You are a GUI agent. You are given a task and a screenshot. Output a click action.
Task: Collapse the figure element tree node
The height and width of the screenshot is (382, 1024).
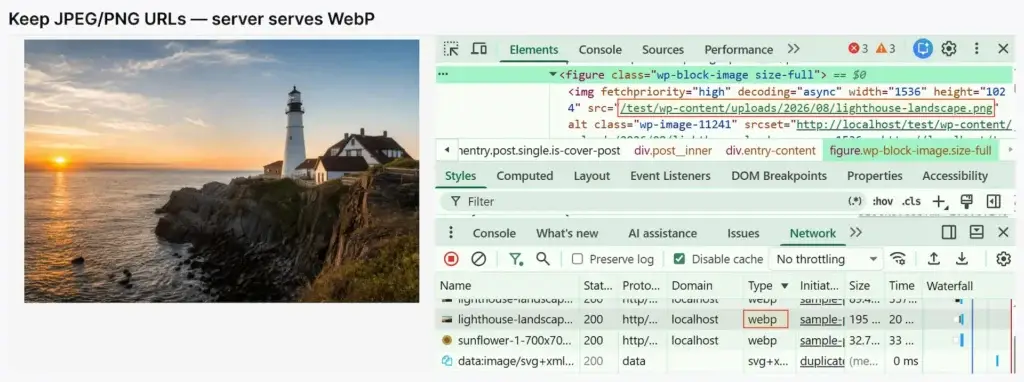(554, 74)
